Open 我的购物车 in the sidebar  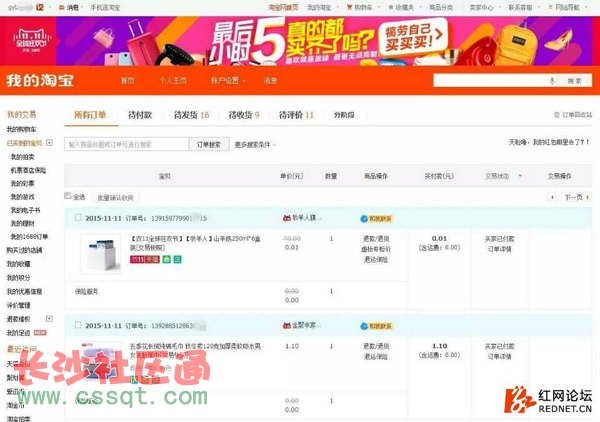pyautogui.click(x=21, y=129)
